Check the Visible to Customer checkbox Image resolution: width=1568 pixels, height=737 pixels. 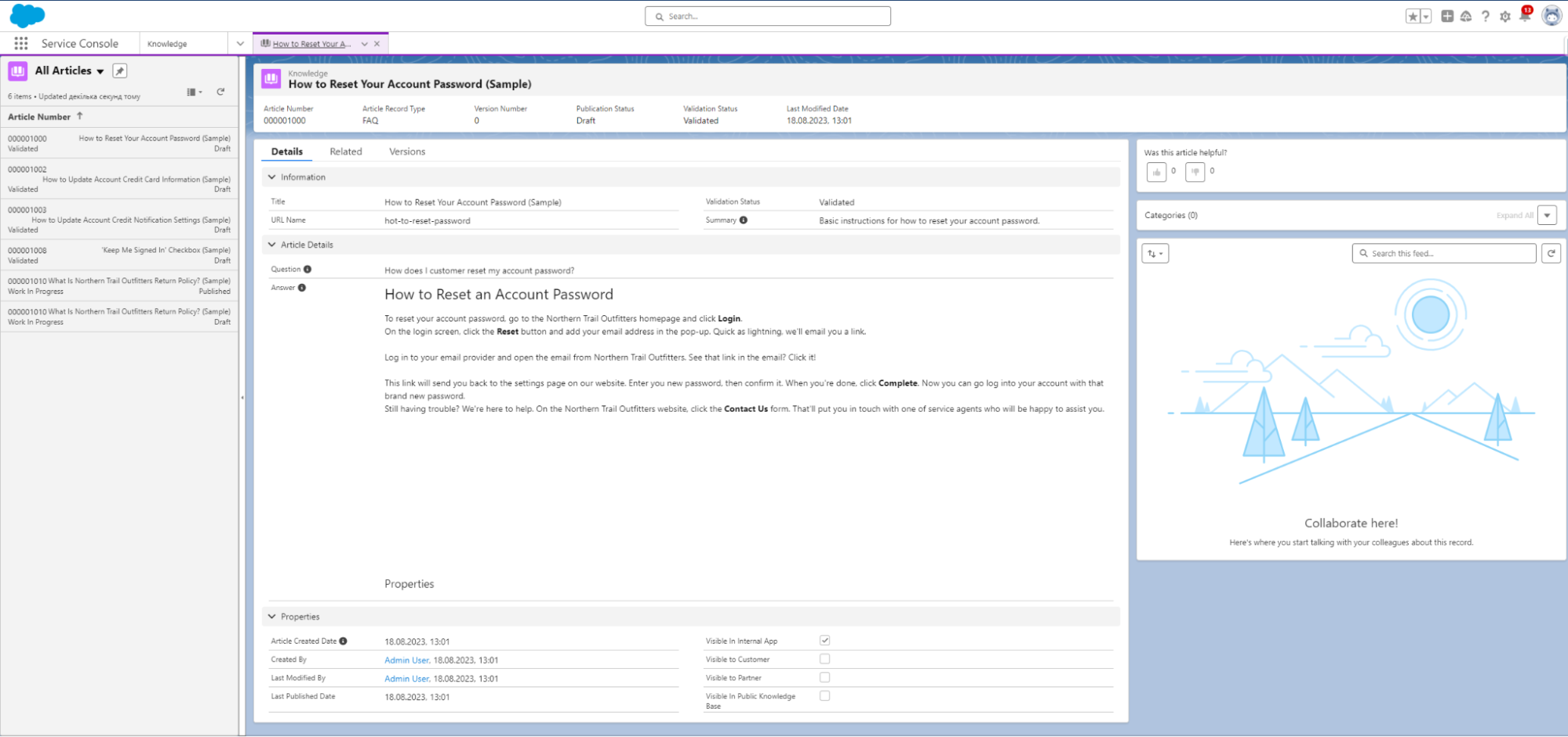(824, 659)
